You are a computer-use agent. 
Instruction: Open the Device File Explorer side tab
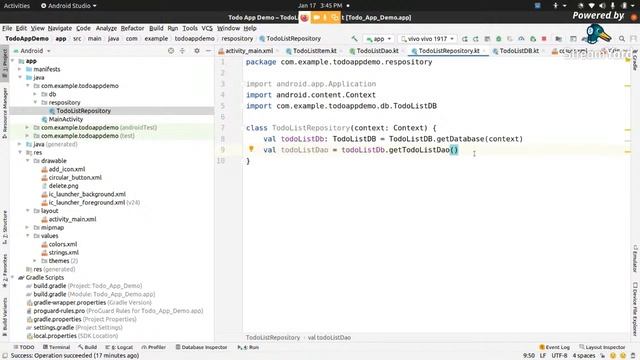(x=635, y=309)
